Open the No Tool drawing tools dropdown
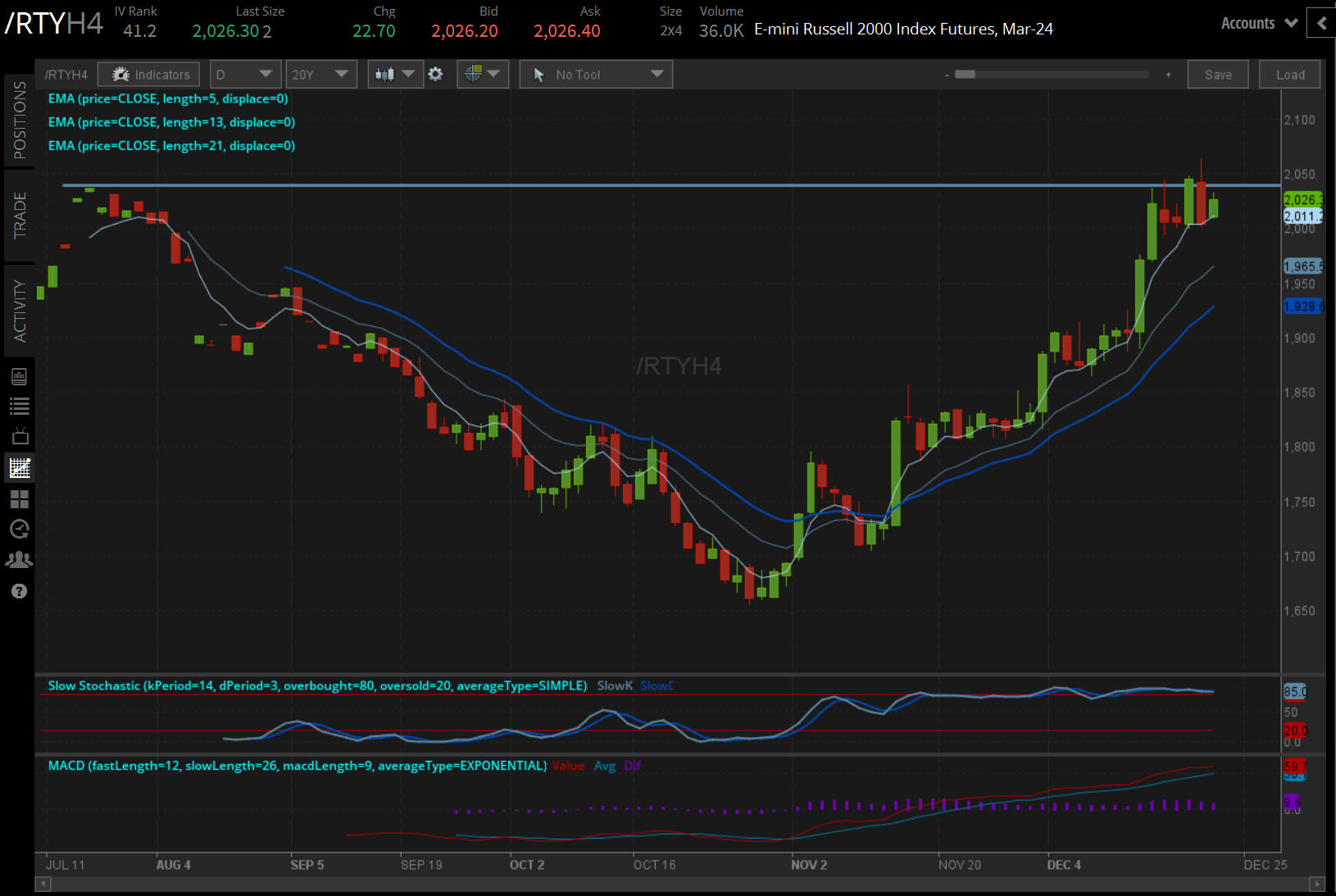Screen dimensions: 1336x896 [596, 74]
